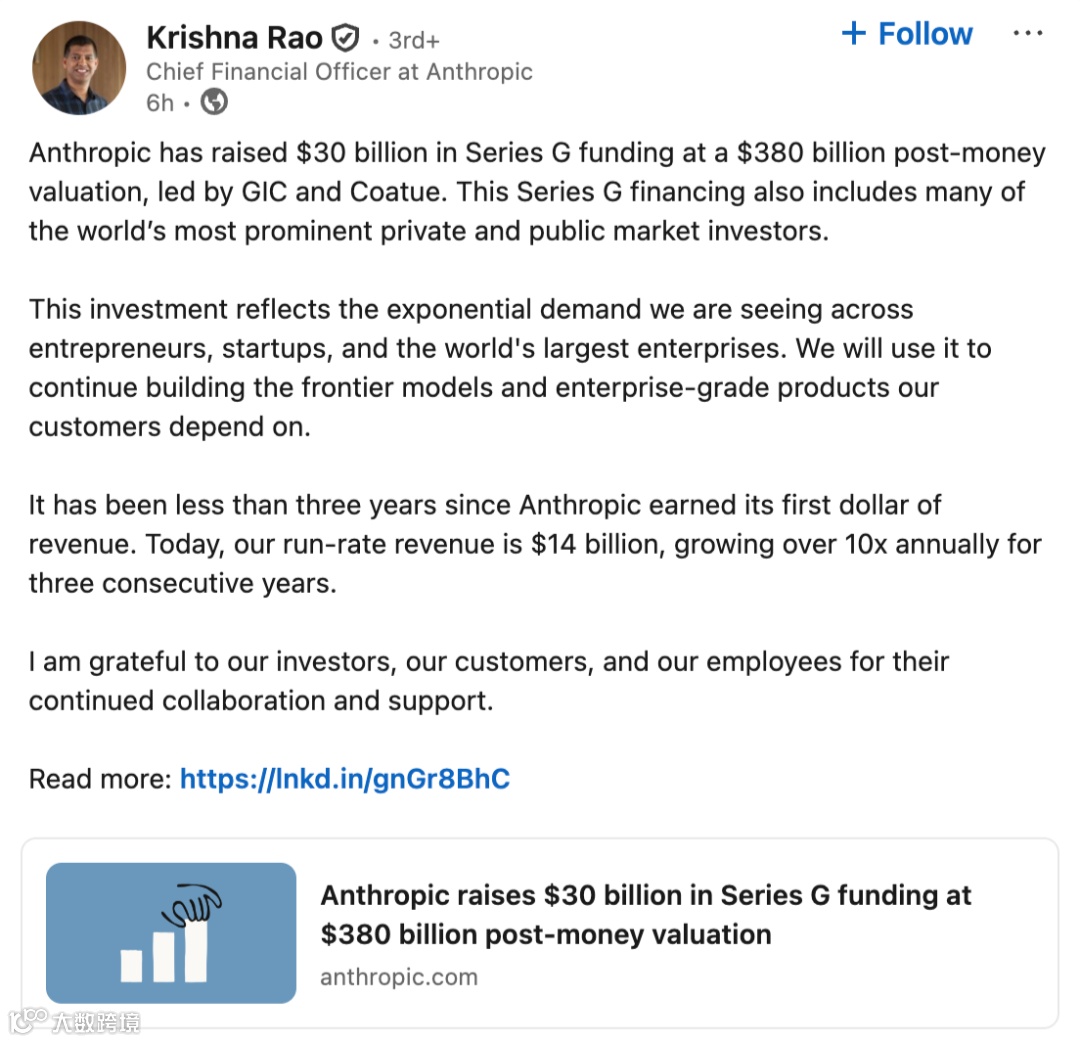Click the 'Read more:' label
This screenshot has height=1042, width=1080.
tap(100, 779)
